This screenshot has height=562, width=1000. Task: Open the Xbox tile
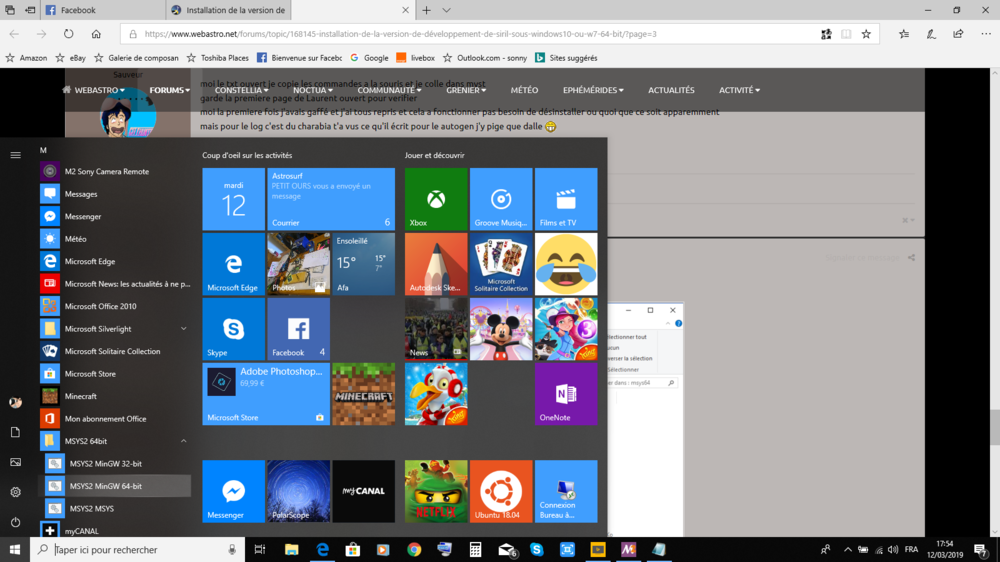436,199
